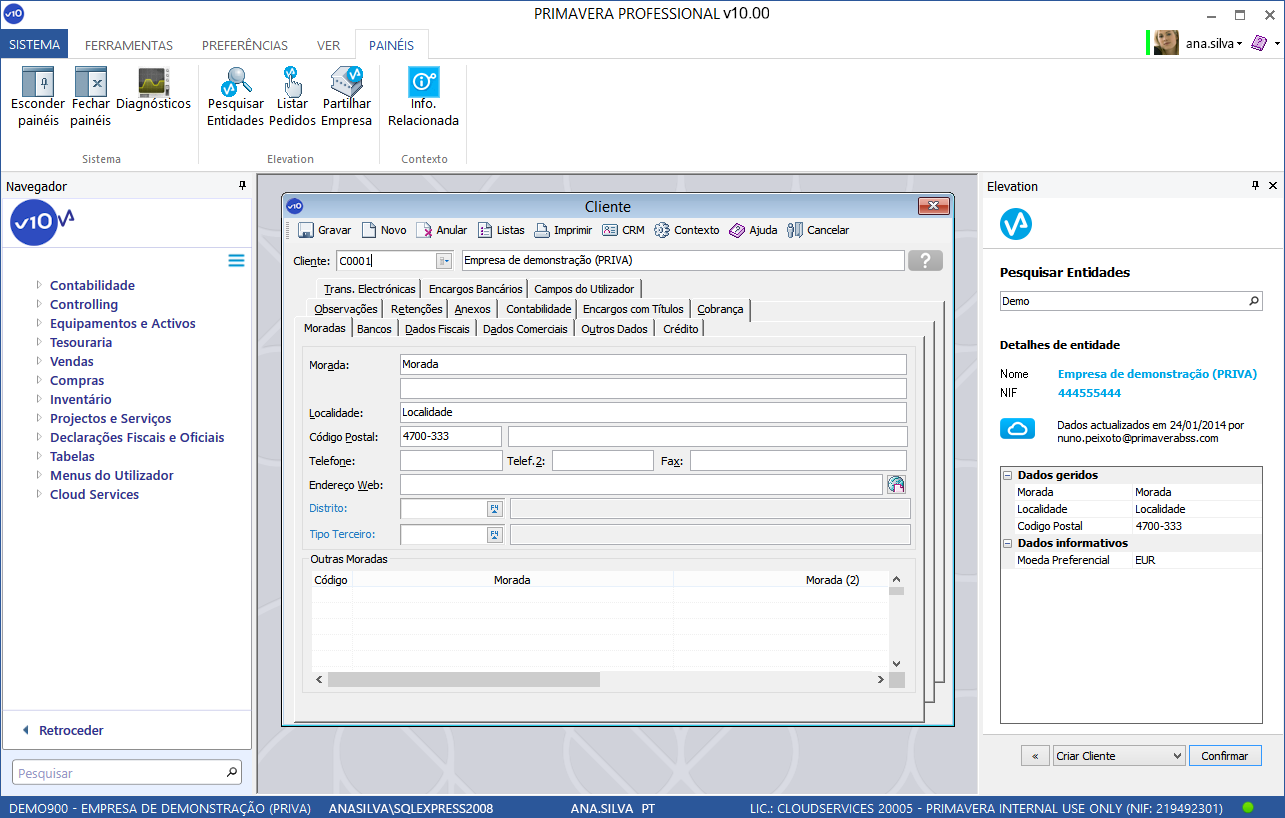Click the Diagnósticos icon
Image resolution: width=1285 pixels, height=818 pixels.
coord(153,83)
